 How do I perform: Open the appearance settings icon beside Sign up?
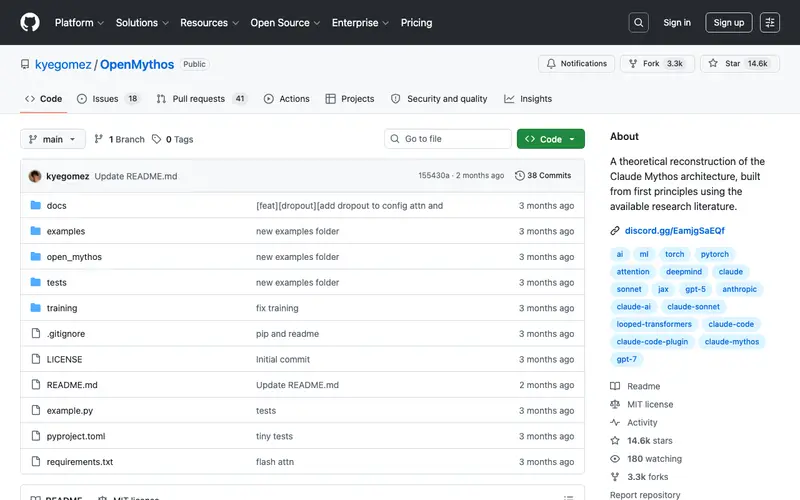coord(769,22)
